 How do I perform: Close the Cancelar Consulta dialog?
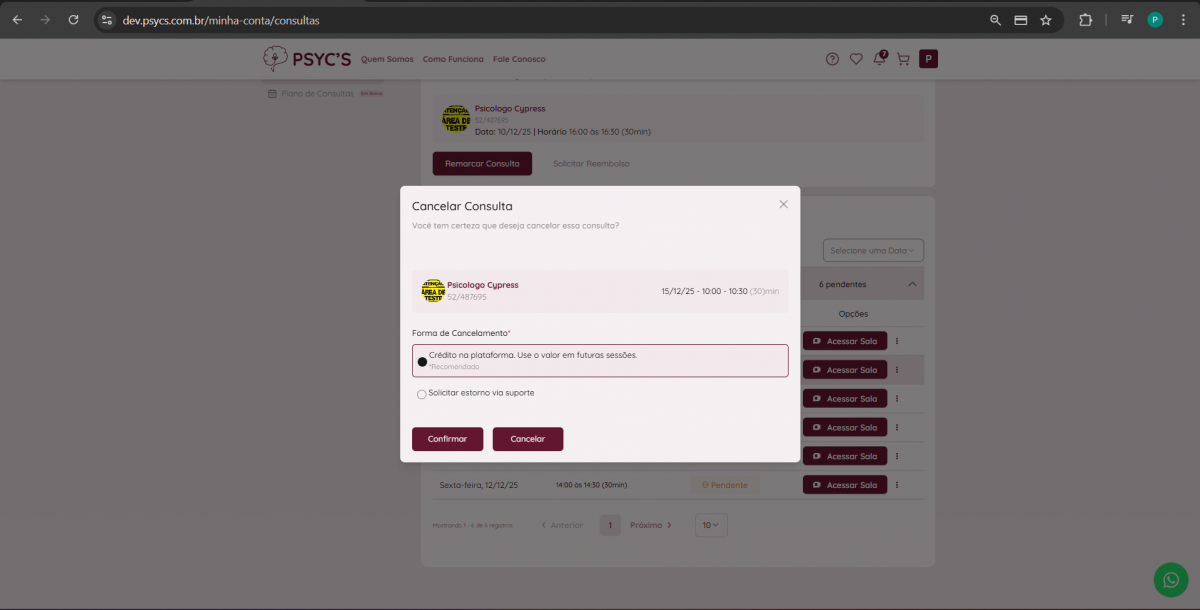point(783,204)
